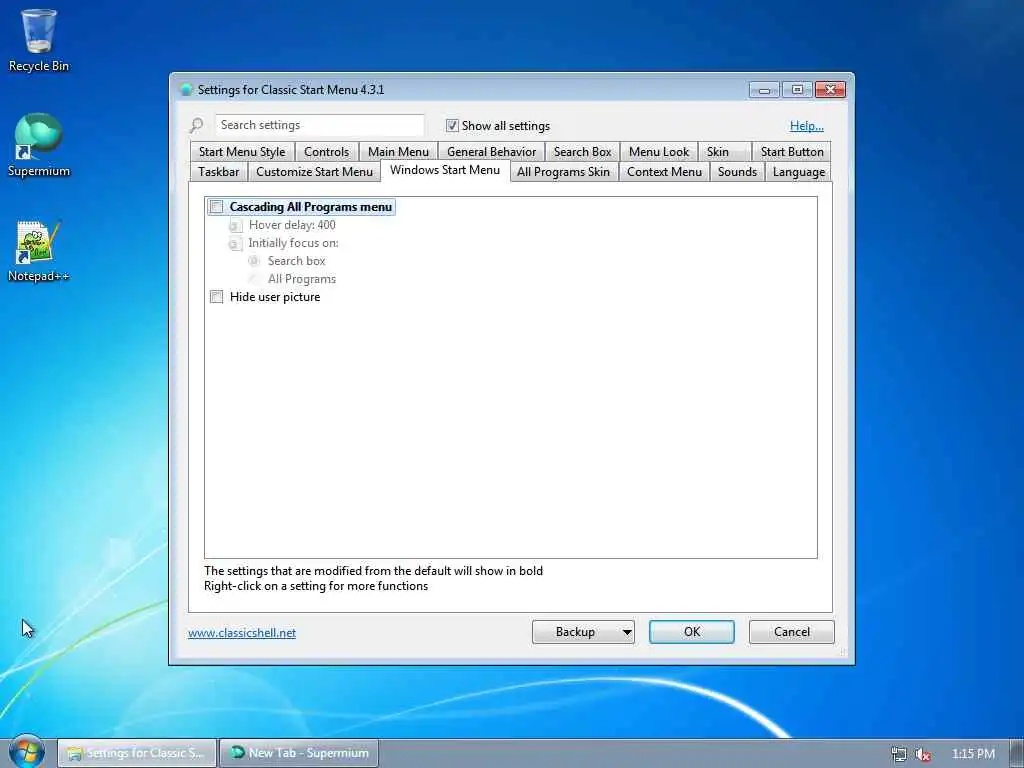The image size is (1024, 768).
Task: Select the Supermium desktop shortcut
Action: coord(39,145)
